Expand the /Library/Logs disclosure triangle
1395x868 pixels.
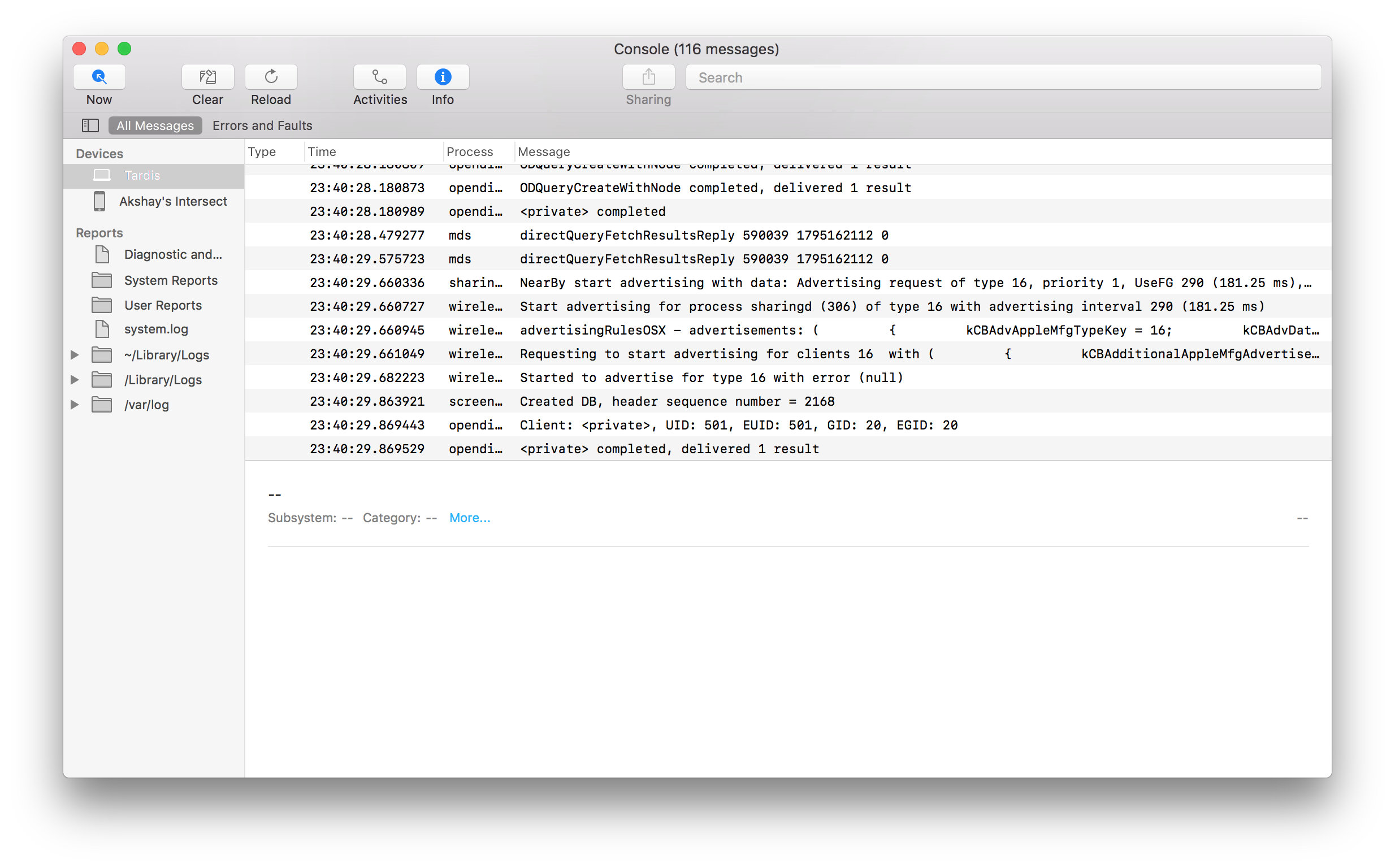[75, 379]
